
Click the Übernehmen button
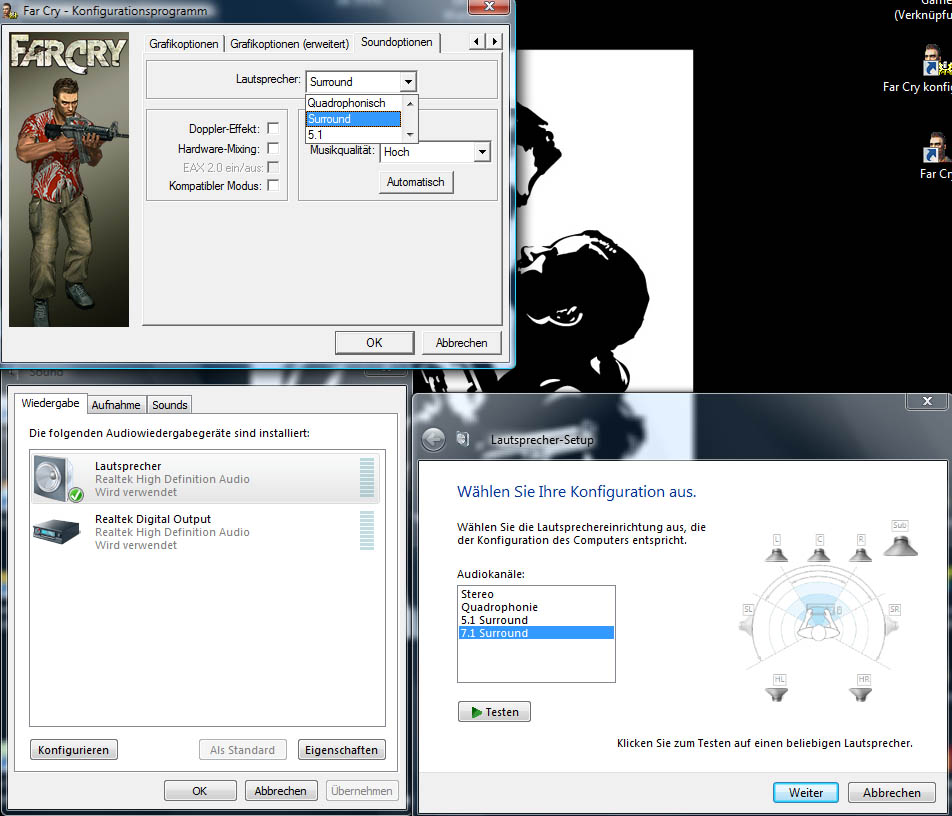click(362, 790)
